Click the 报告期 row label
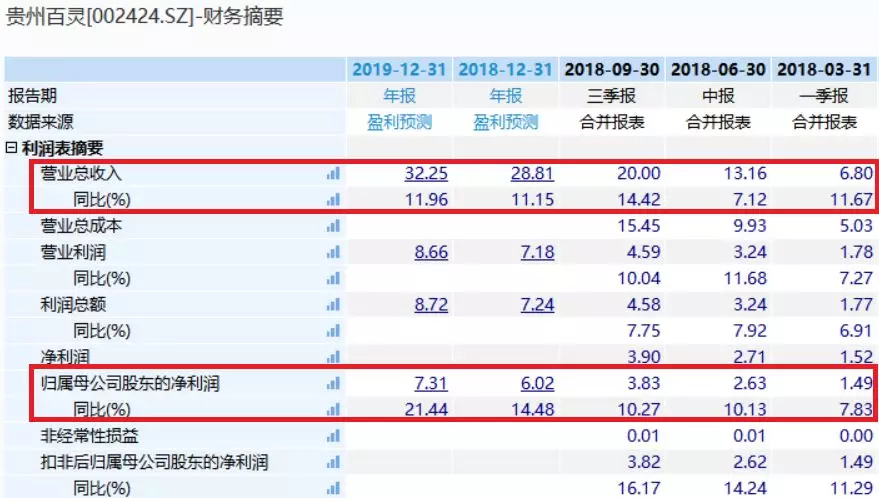This screenshot has height=498, width=879. [33, 96]
